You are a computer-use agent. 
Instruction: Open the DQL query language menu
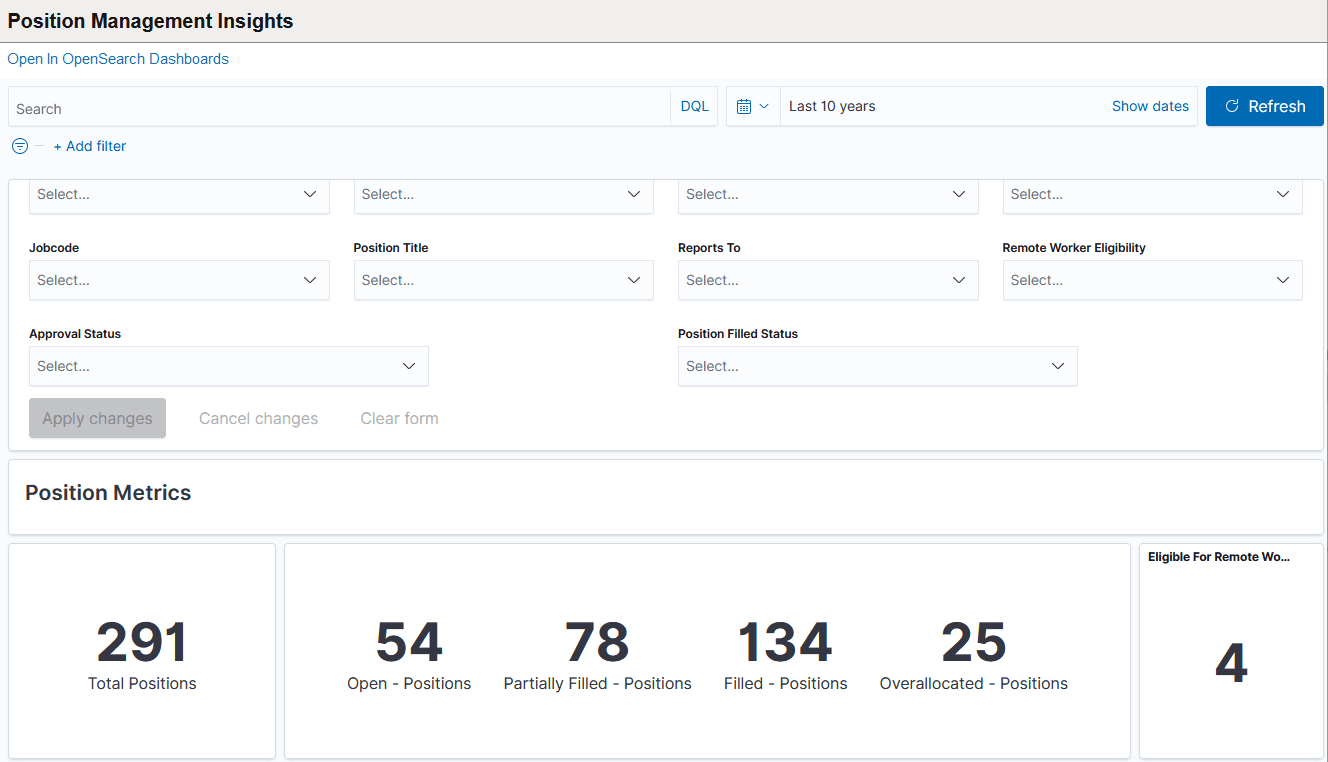coord(694,106)
